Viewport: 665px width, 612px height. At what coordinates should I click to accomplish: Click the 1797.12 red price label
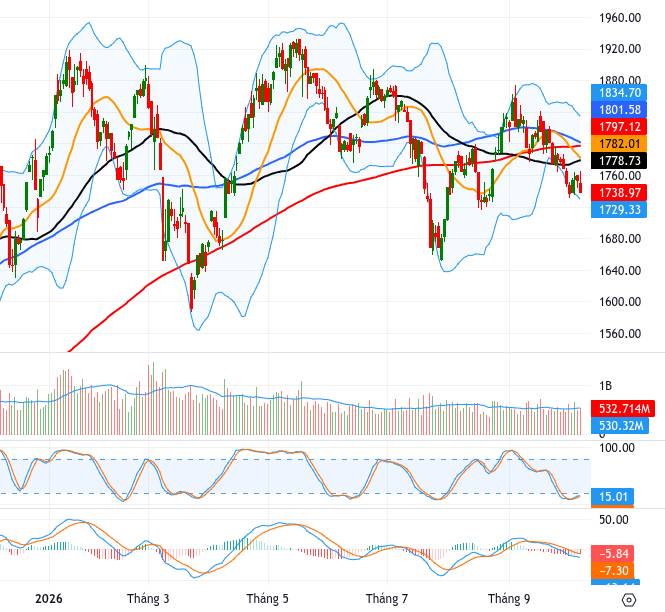coord(619,126)
